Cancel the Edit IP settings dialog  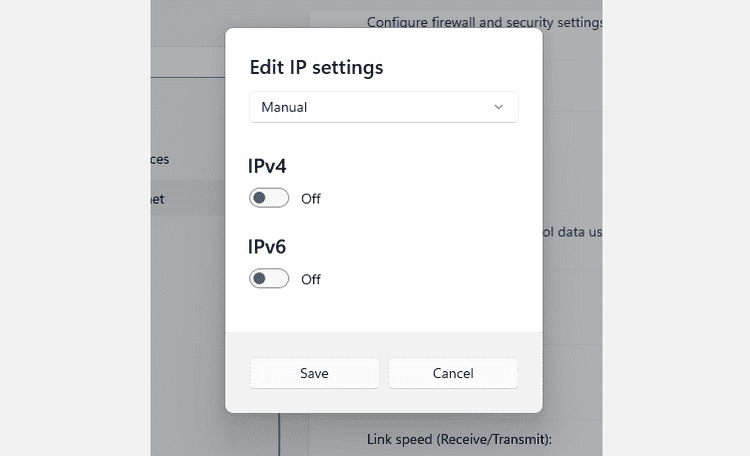coord(453,373)
